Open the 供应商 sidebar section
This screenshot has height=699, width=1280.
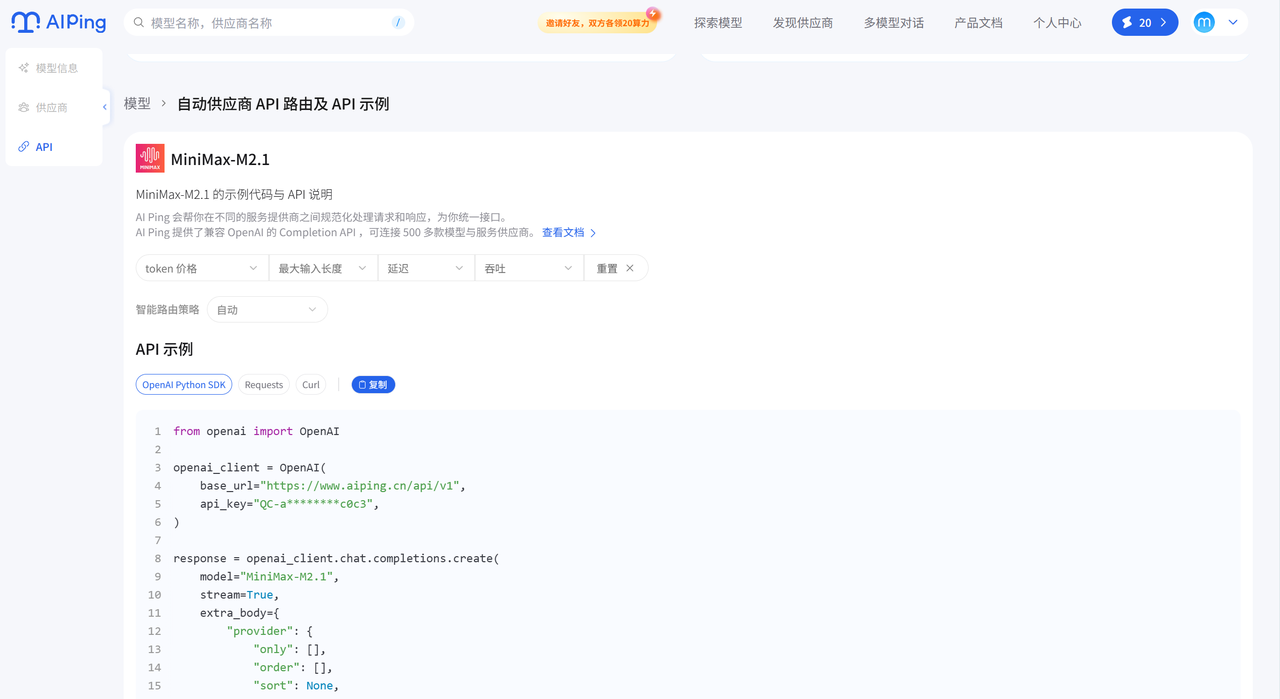point(53,107)
